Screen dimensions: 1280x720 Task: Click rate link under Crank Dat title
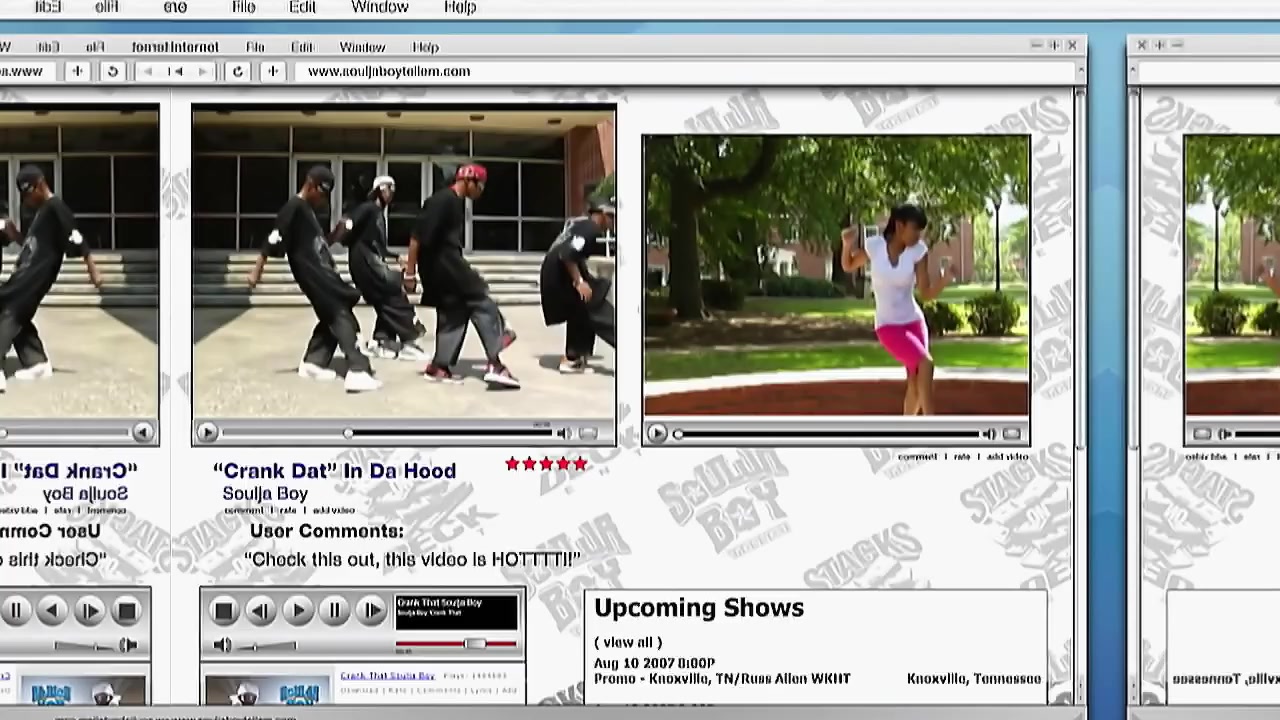tap(288, 510)
